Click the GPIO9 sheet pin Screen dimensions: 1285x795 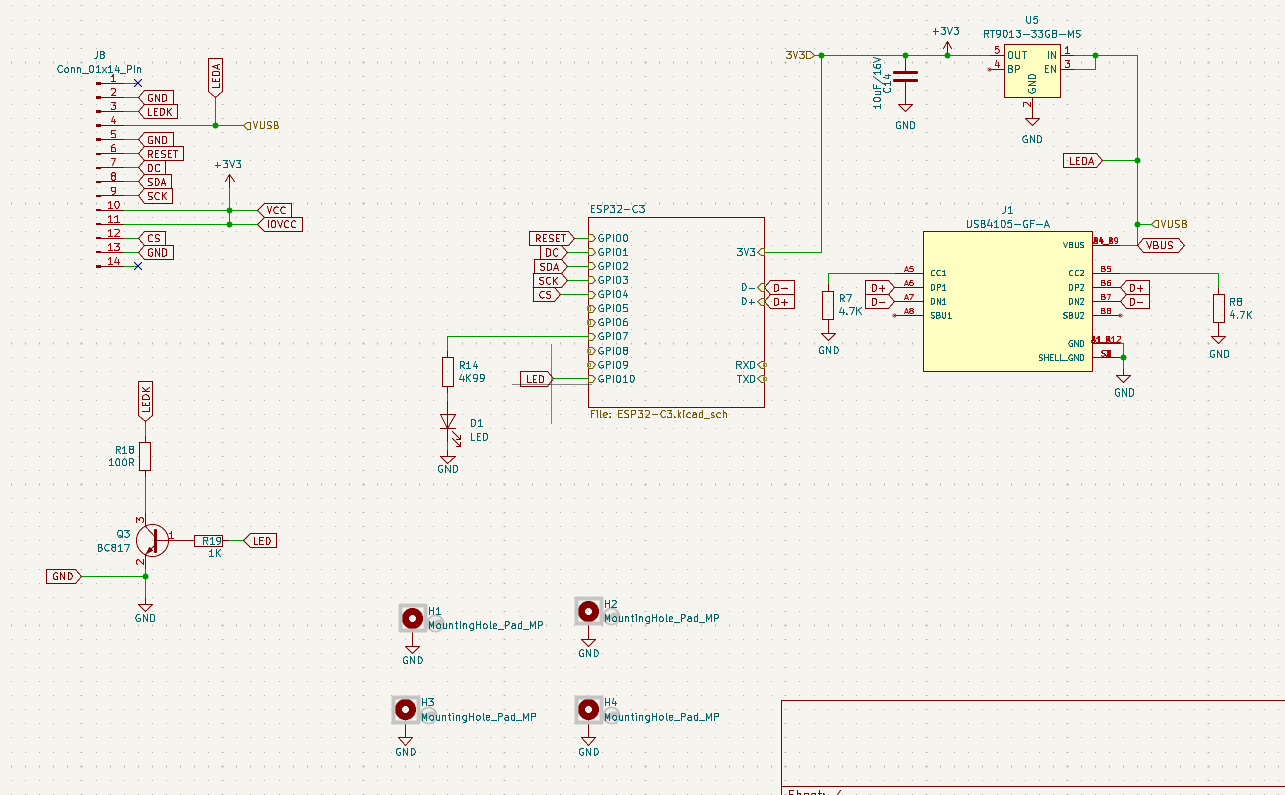pyautogui.click(x=609, y=365)
